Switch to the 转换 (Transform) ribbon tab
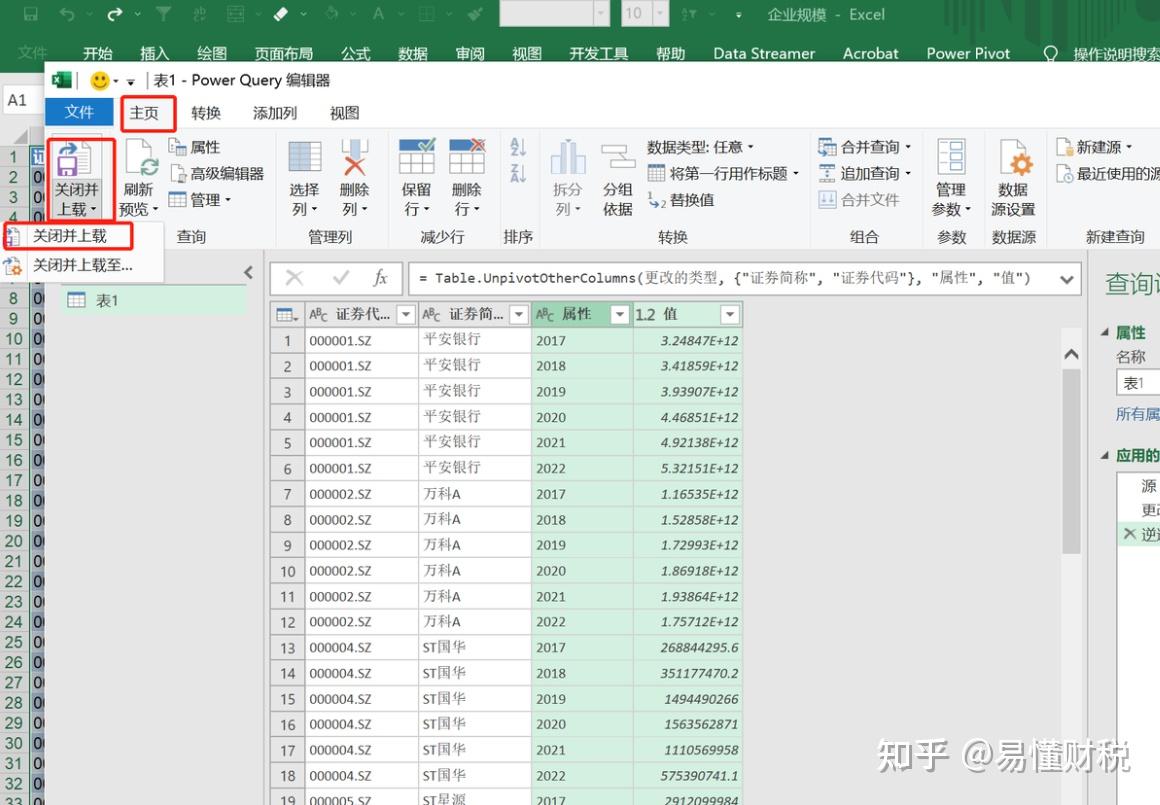Image resolution: width=1160 pixels, height=805 pixels. click(206, 113)
